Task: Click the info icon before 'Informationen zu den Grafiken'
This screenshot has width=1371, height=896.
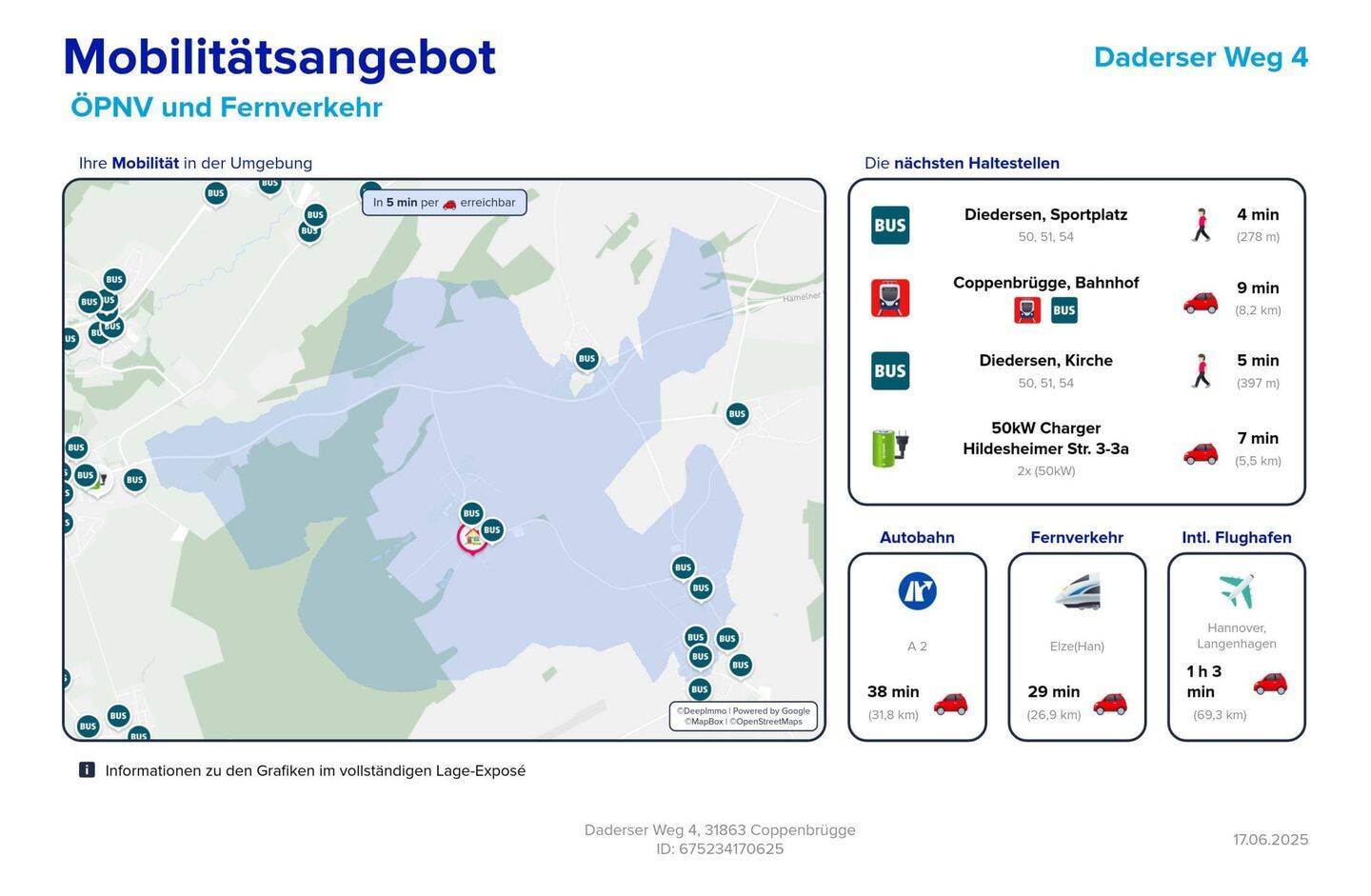Action: (87, 770)
